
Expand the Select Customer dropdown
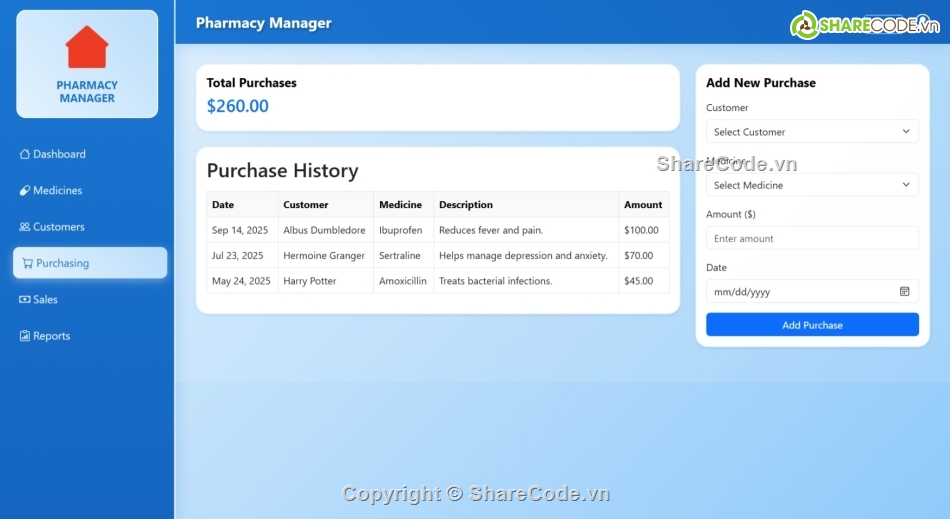pyautogui.click(x=811, y=132)
